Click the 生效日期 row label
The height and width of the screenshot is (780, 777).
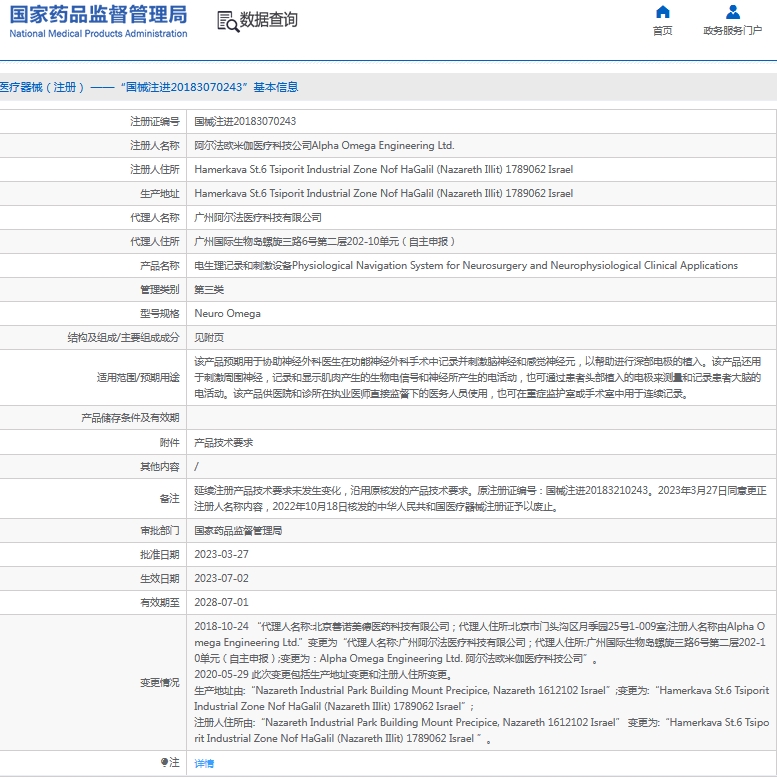click(160, 579)
